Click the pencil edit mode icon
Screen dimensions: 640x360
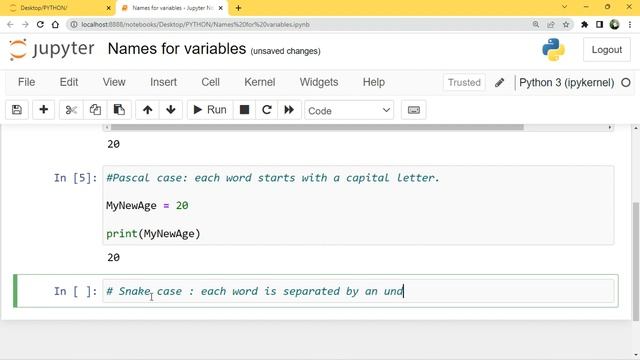499,82
